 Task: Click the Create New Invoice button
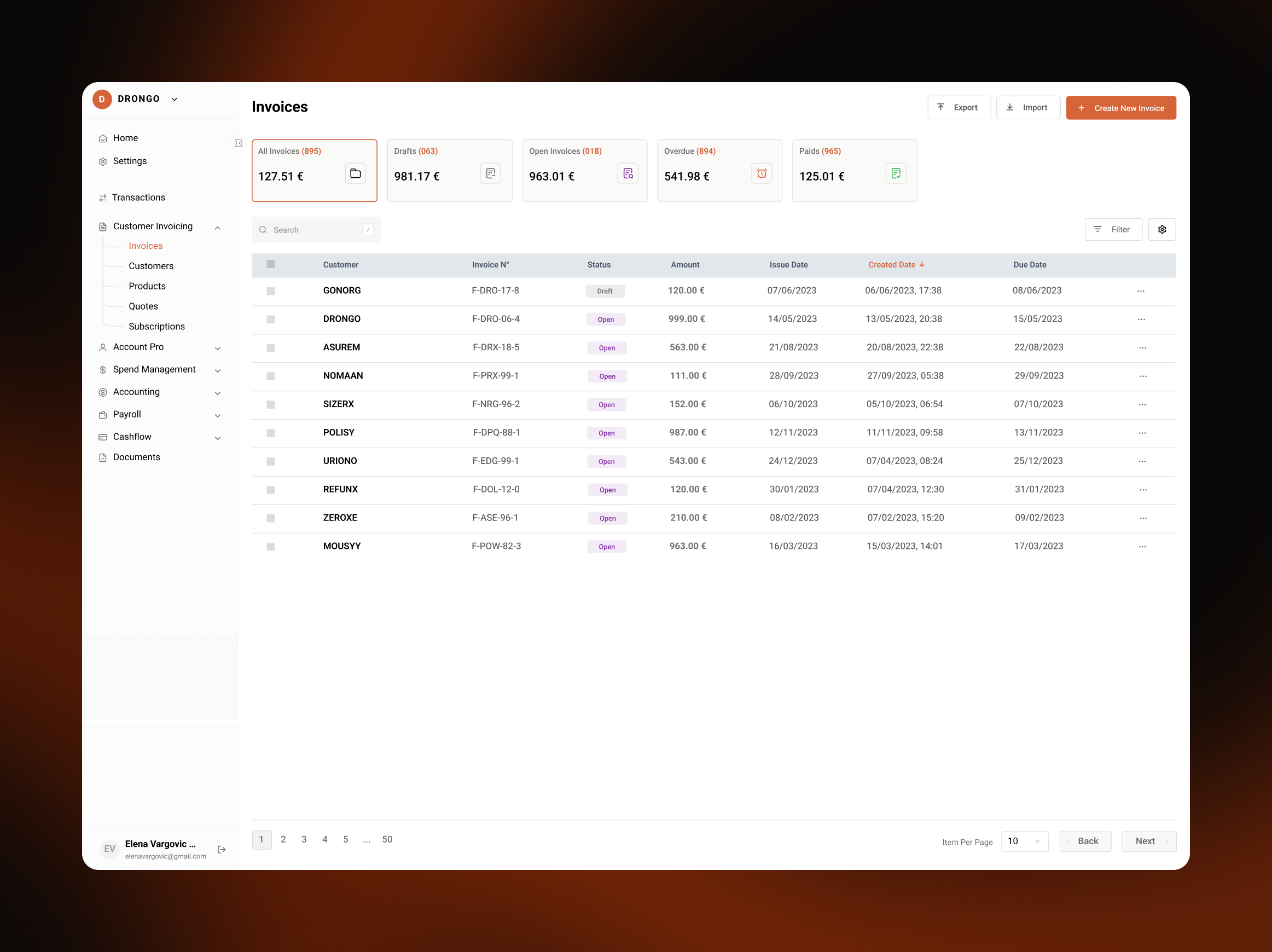click(1120, 108)
